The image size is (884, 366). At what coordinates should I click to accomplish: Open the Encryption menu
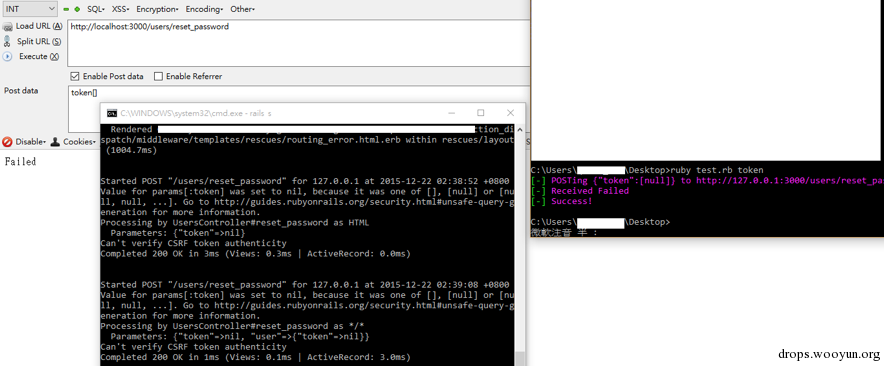[157, 10]
